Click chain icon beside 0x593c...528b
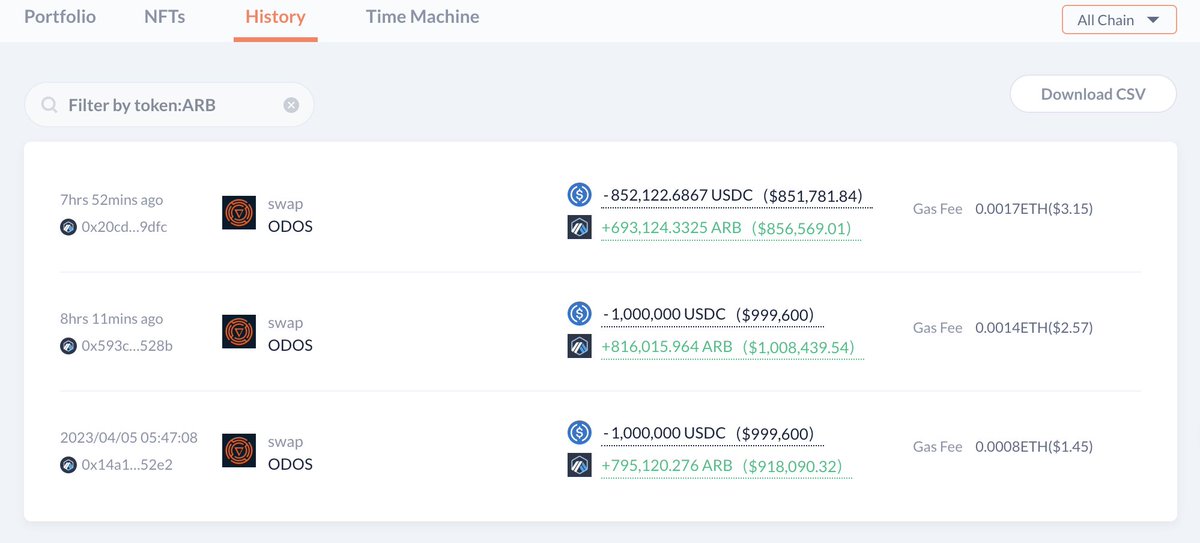The width and height of the screenshot is (1200, 543). [68, 346]
